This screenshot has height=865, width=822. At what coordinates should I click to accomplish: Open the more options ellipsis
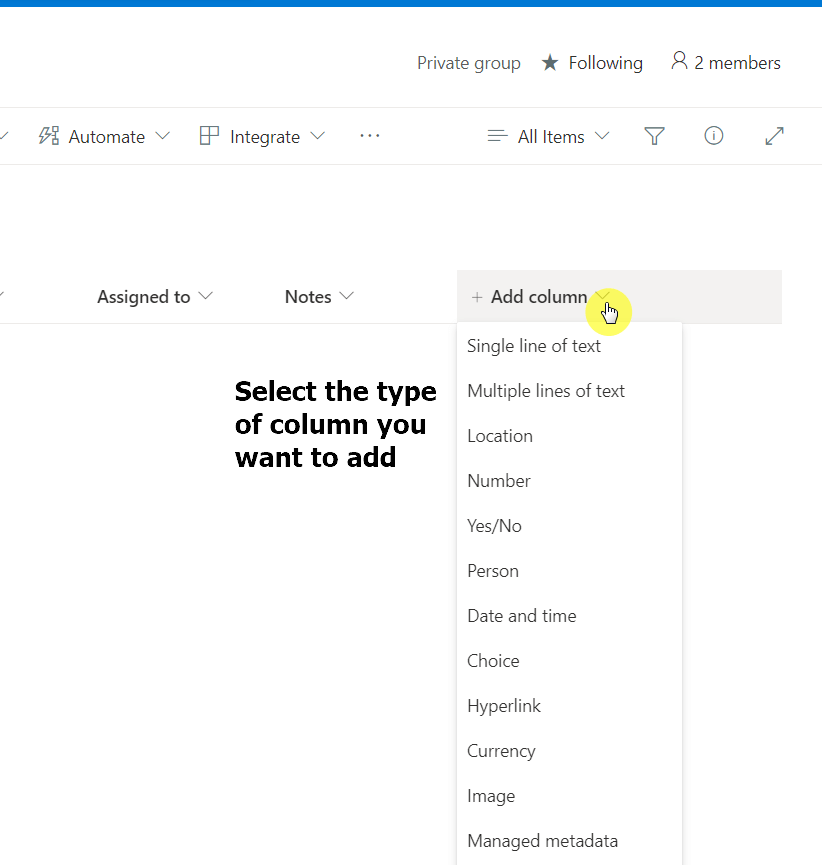pyautogui.click(x=370, y=136)
